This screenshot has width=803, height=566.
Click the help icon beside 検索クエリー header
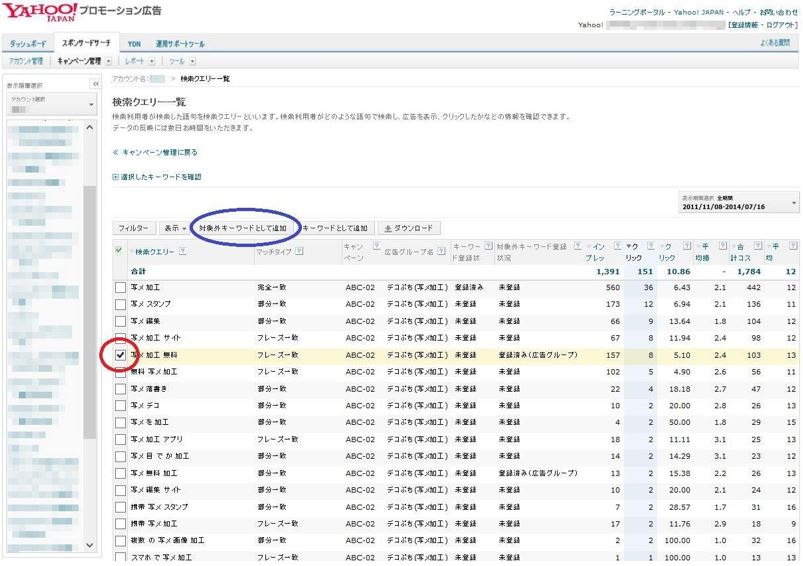(183, 251)
